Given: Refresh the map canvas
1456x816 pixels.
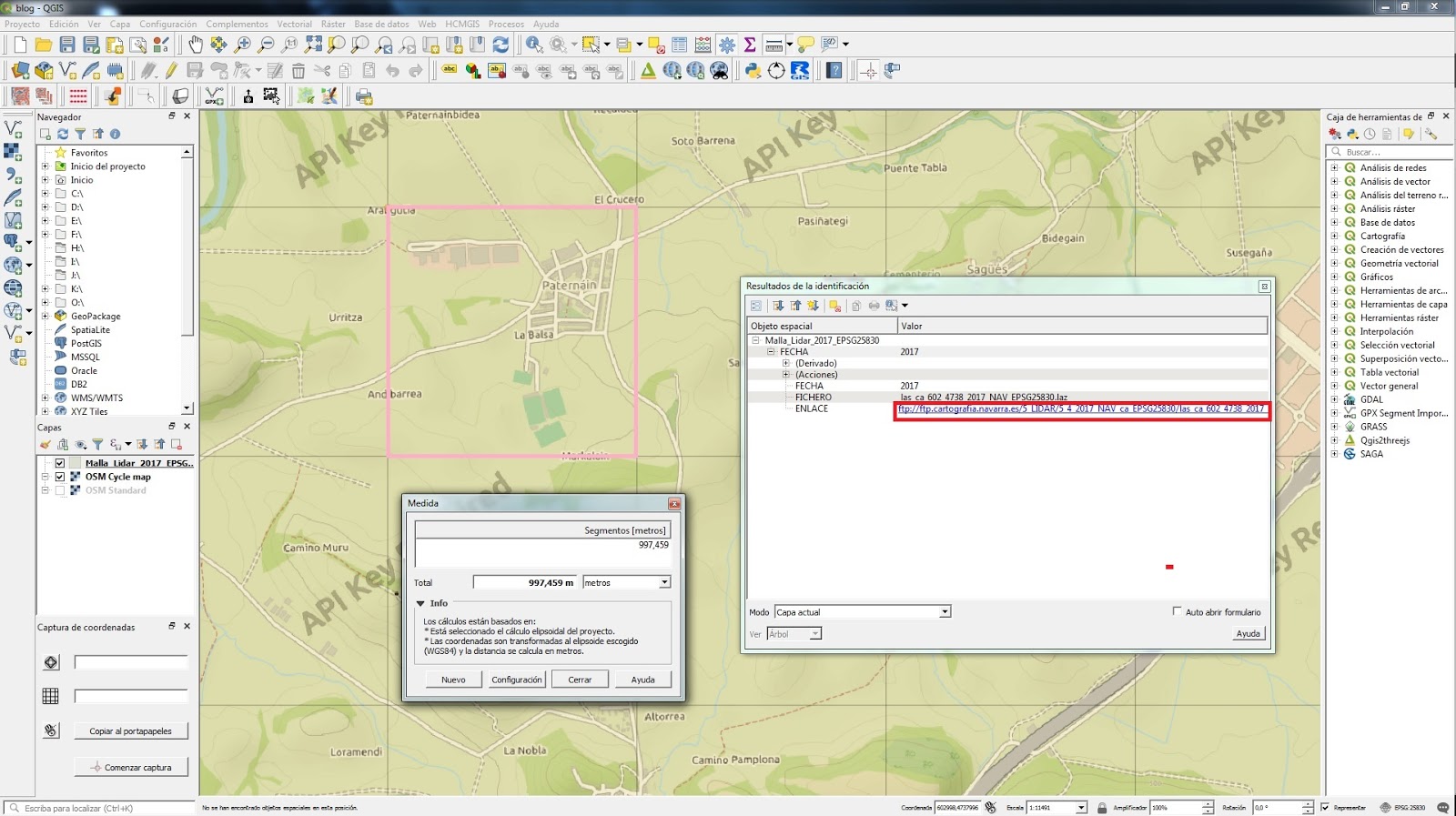Looking at the screenshot, I should click(x=500, y=45).
